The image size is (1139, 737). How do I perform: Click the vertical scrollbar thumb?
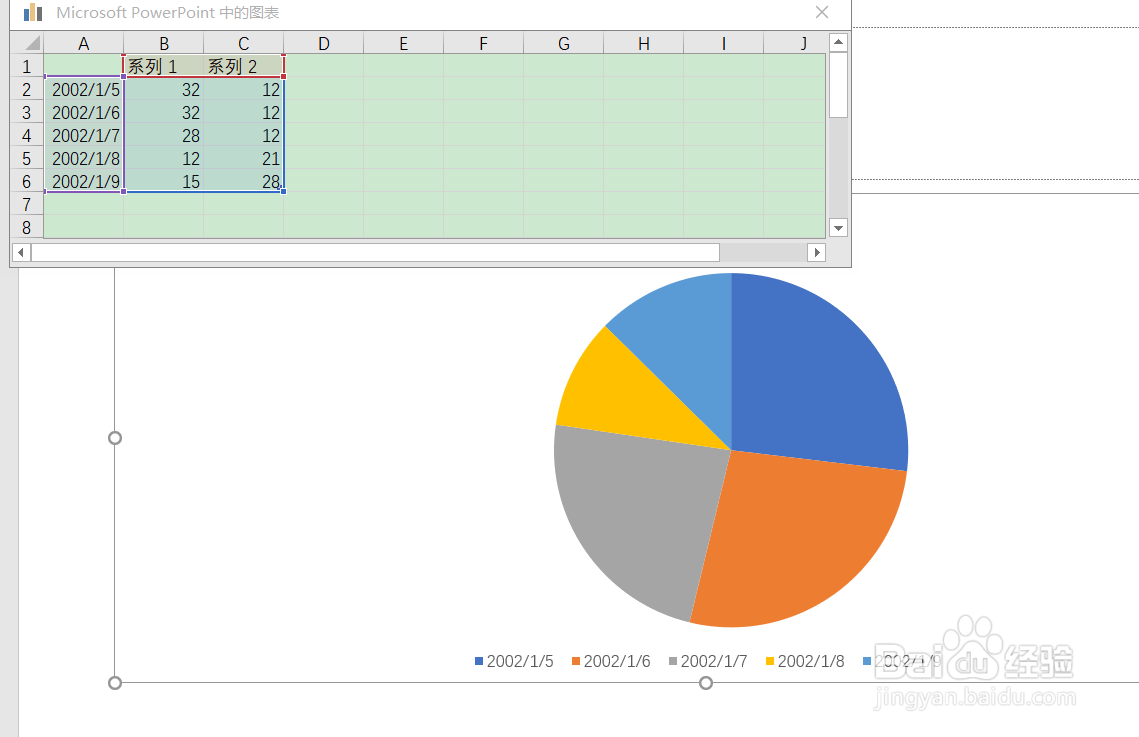coord(838,84)
